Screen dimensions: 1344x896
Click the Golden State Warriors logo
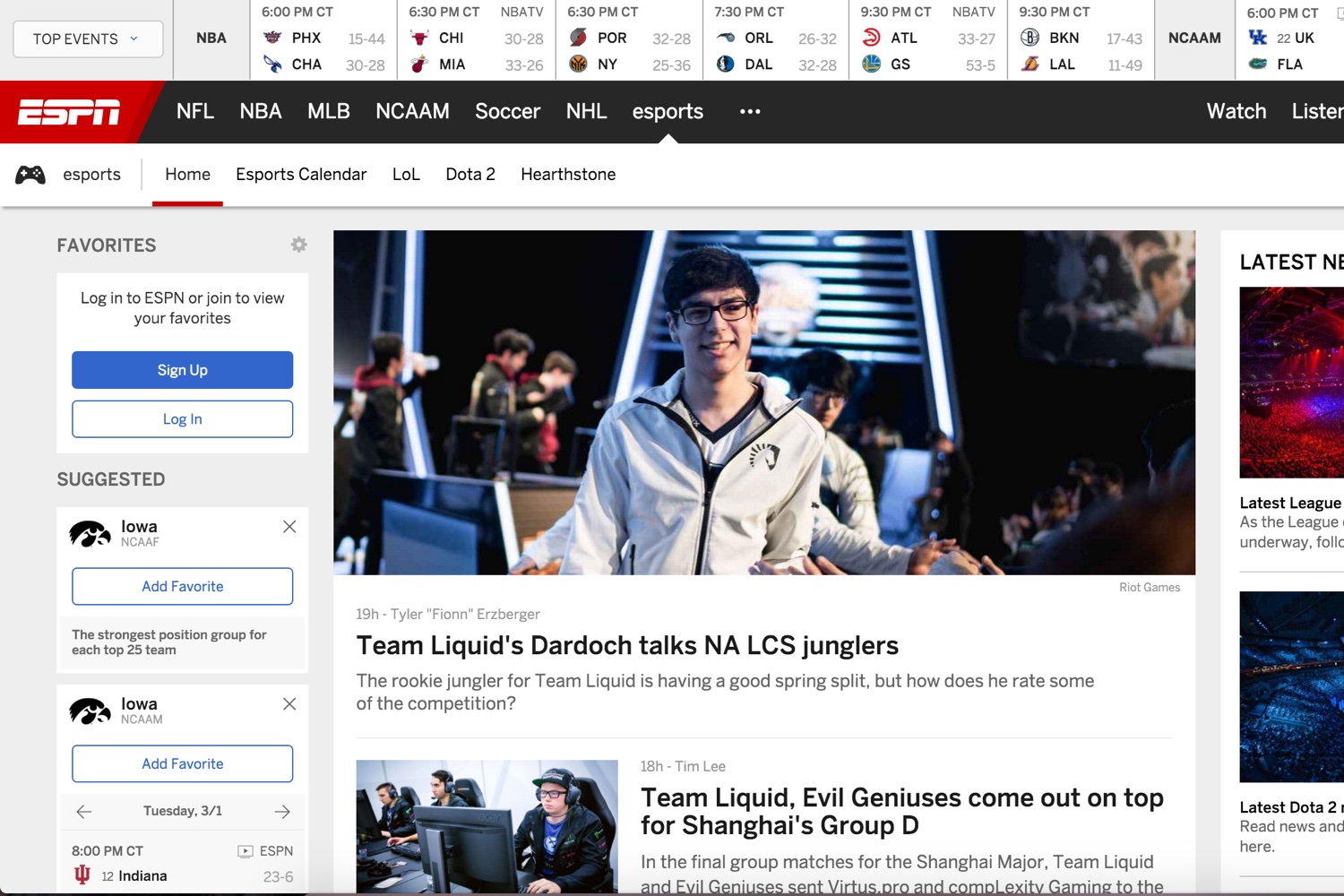click(871, 64)
